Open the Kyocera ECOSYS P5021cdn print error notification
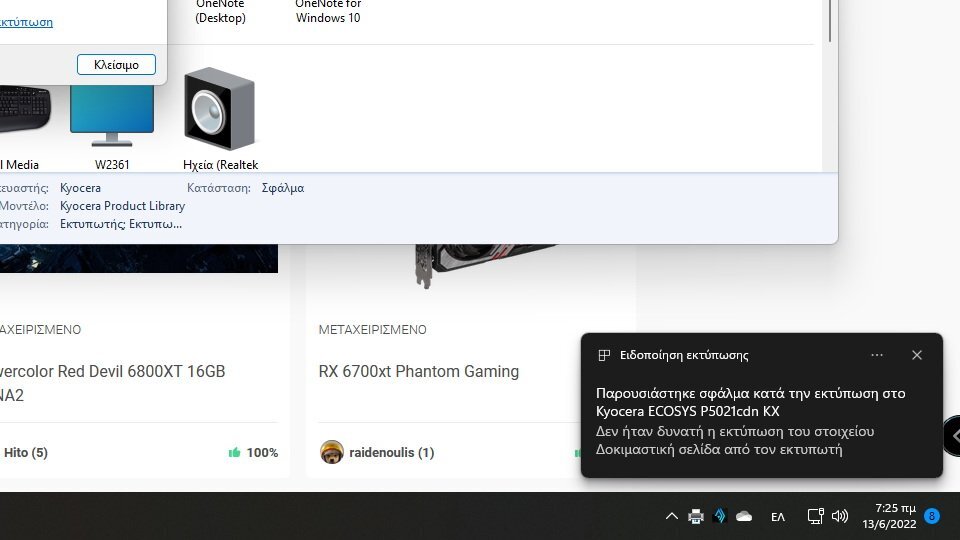960x540 pixels. (x=762, y=405)
